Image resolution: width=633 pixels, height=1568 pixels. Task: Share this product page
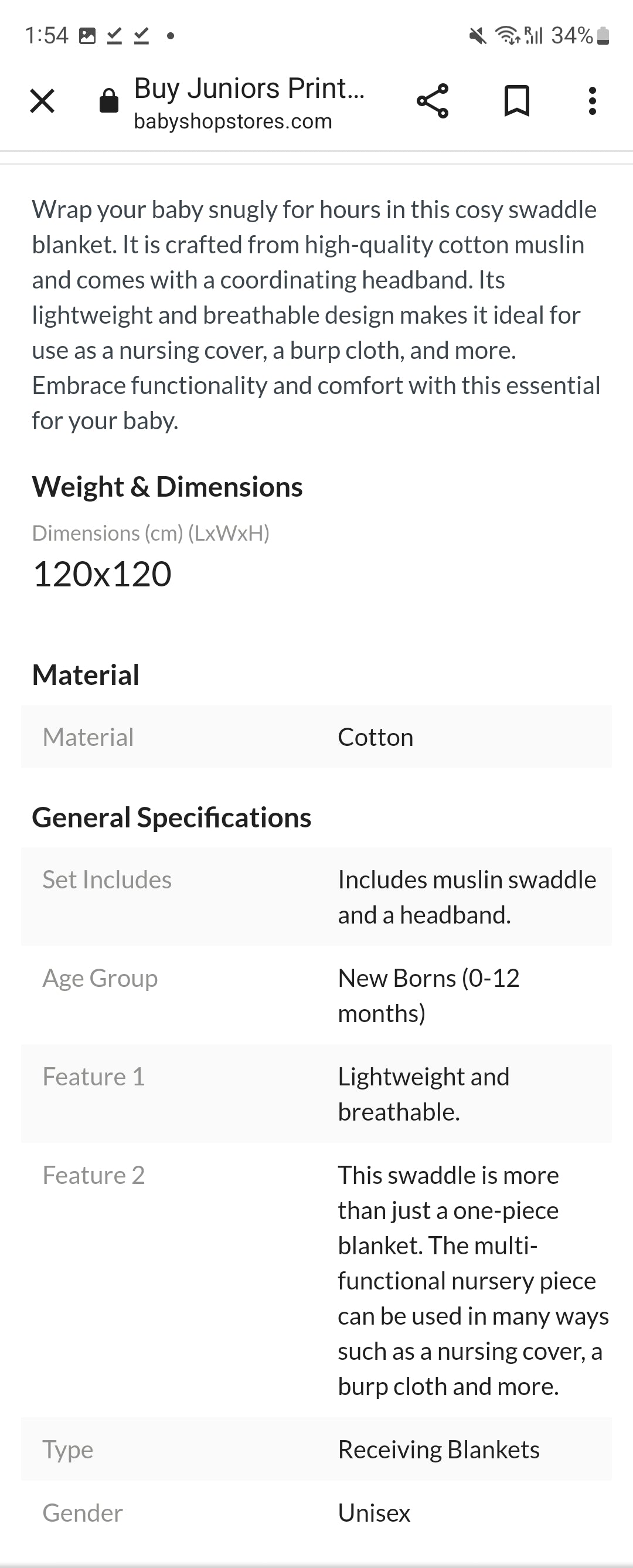click(432, 101)
